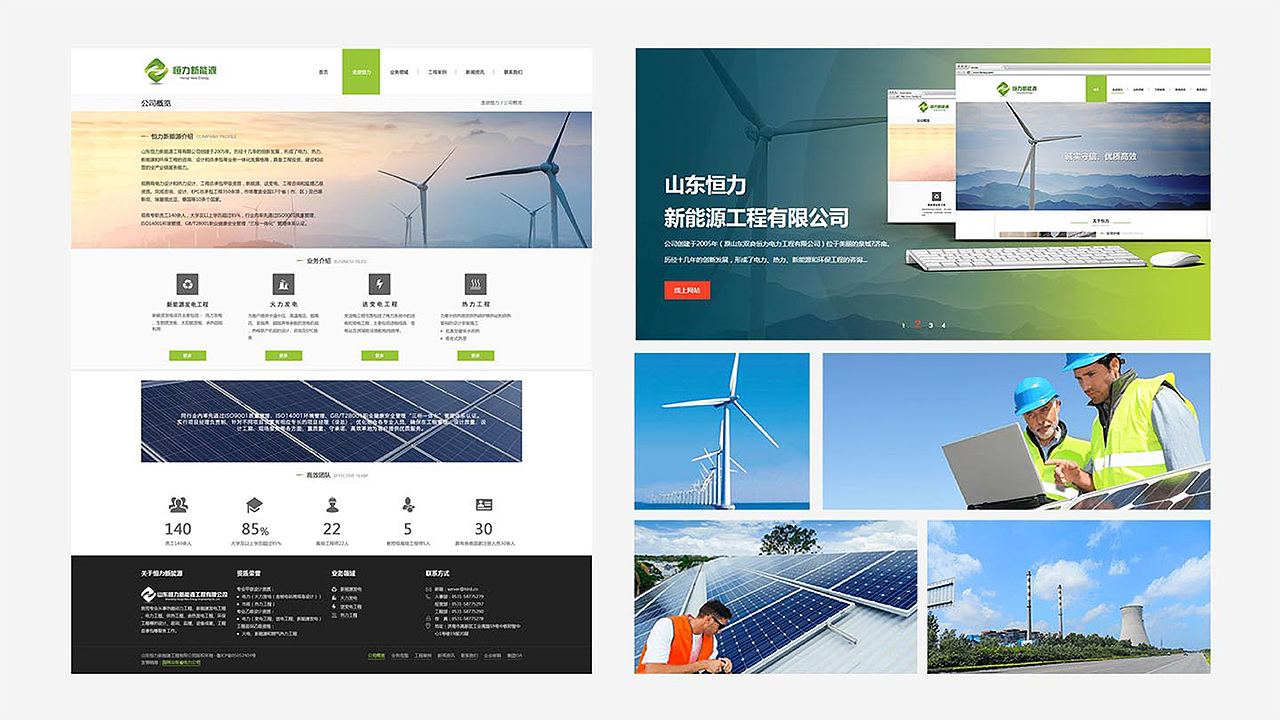The image size is (1280, 720).
Task: Click the 恒力新能源介绍 section heading
Action: (172, 136)
